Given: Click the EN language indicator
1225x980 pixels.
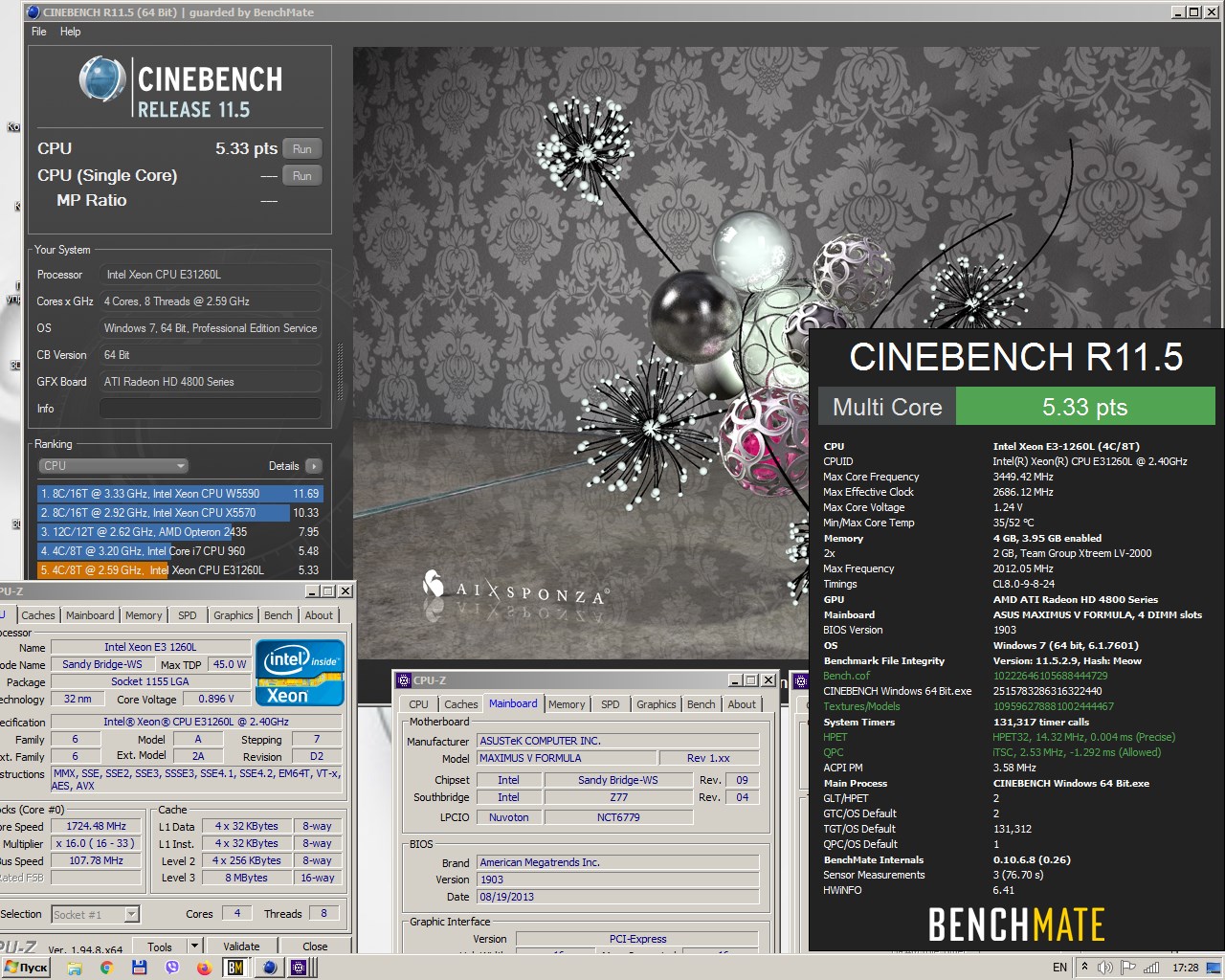Looking at the screenshot, I should click(x=1059, y=968).
